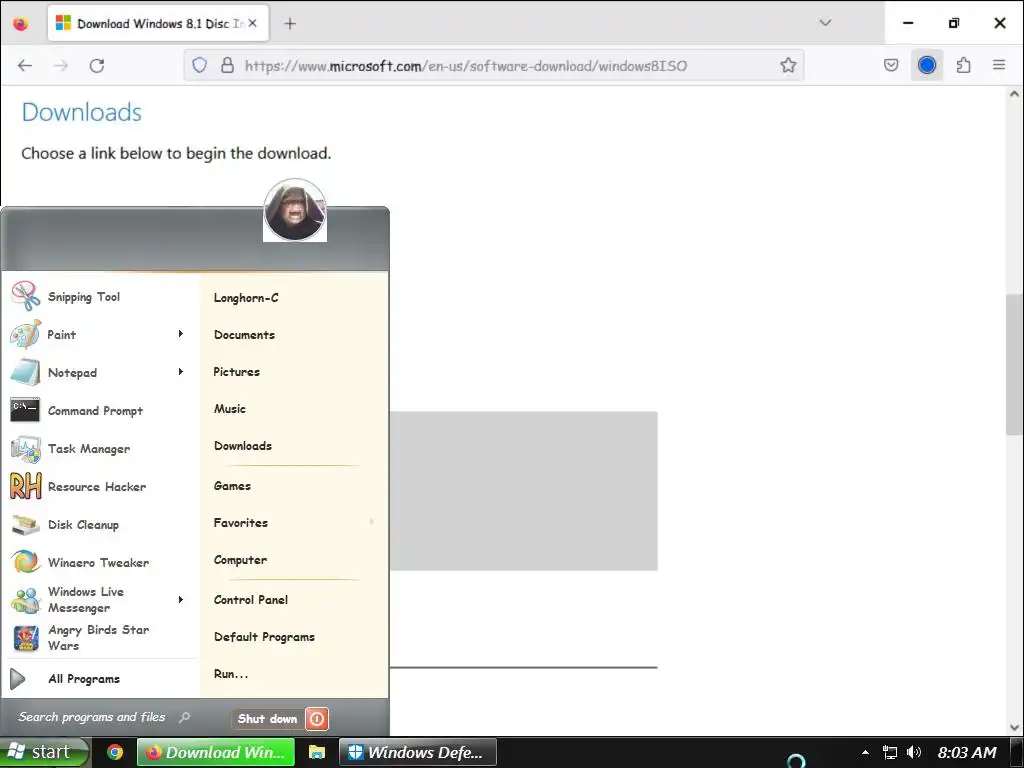This screenshot has height=768, width=1024.
Task: Click the search magnifier icon
Action: click(184, 717)
